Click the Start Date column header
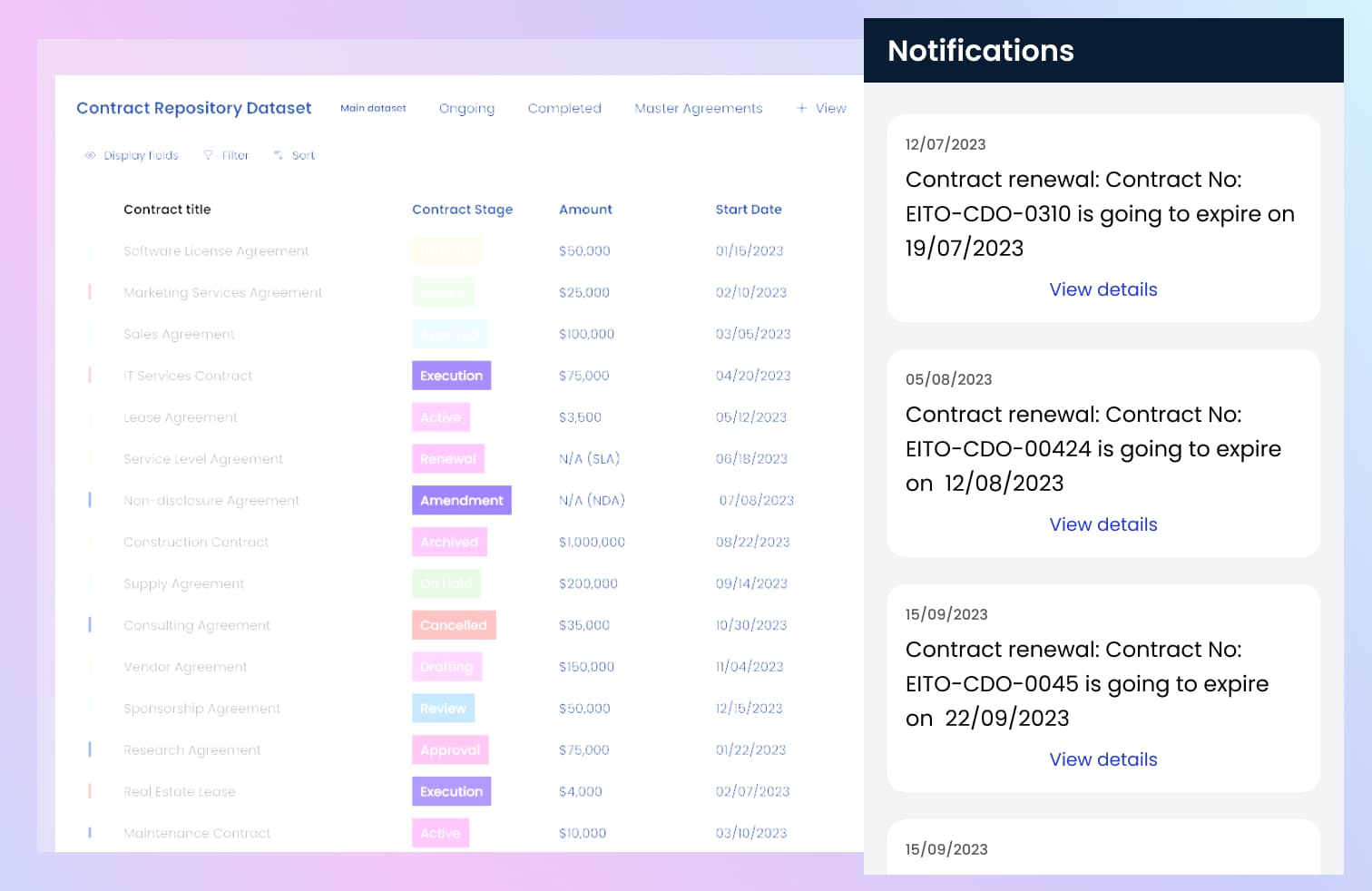This screenshot has height=891, width=1372. pyautogui.click(x=748, y=210)
